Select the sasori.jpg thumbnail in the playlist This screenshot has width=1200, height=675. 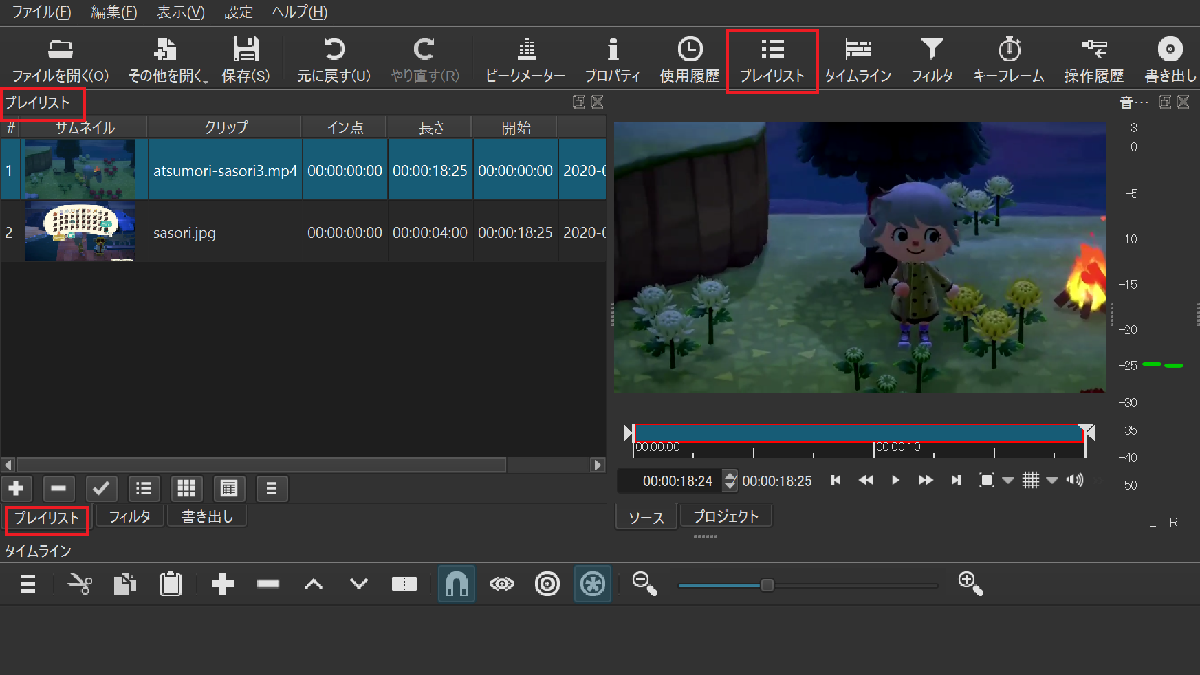tap(79, 232)
